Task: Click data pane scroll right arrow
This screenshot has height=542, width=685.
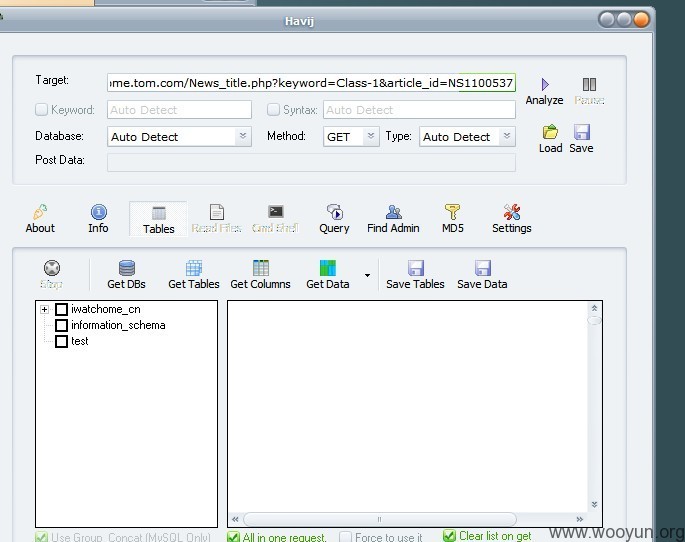Action: (580, 519)
